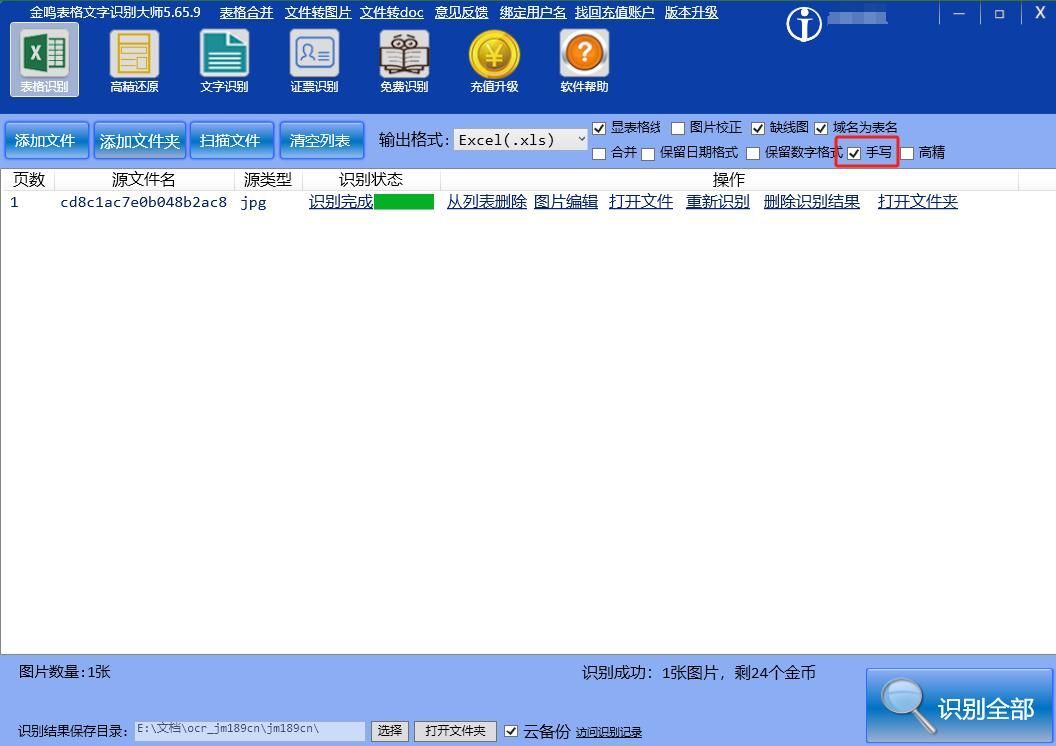The height and width of the screenshot is (746, 1056).
Task: Click the 选择 directory button
Action: [390, 731]
